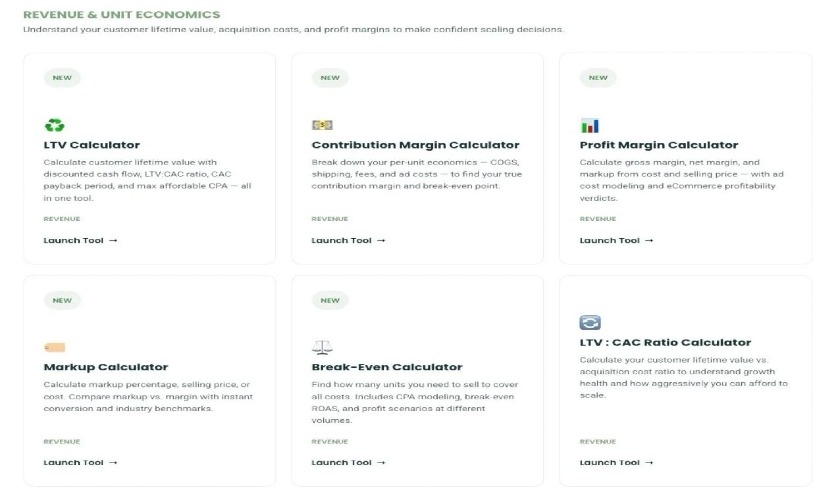Screen dimensions: 836x500
Task: Click the Markup Calculator tag icon
Action: click(x=54, y=348)
